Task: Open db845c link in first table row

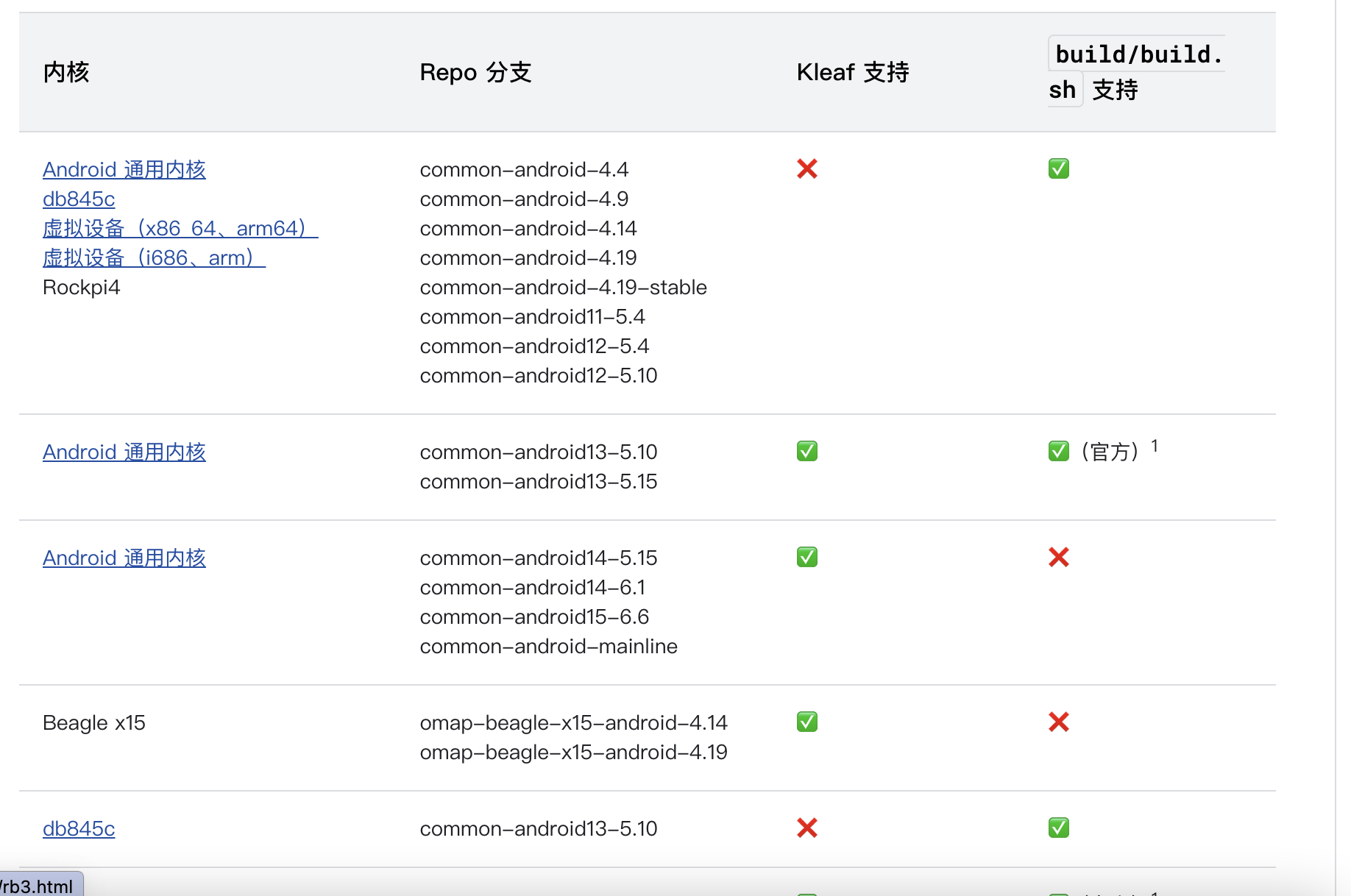Action: (x=79, y=199)
